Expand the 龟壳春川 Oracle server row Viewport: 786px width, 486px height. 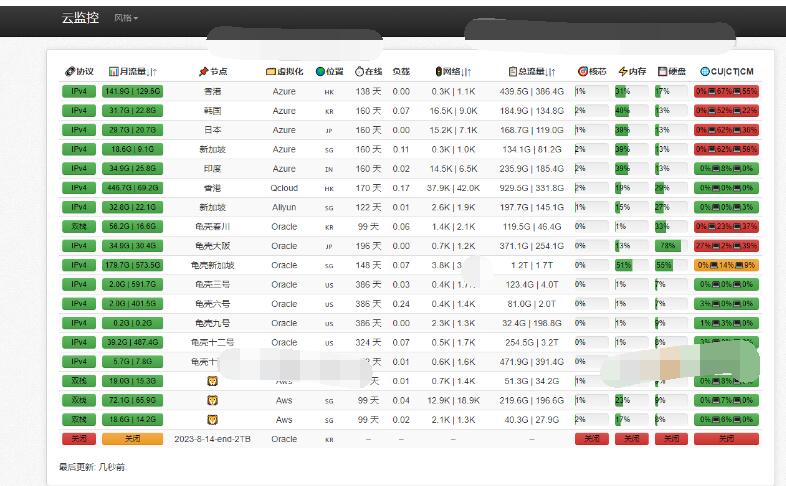click(212, 227)
